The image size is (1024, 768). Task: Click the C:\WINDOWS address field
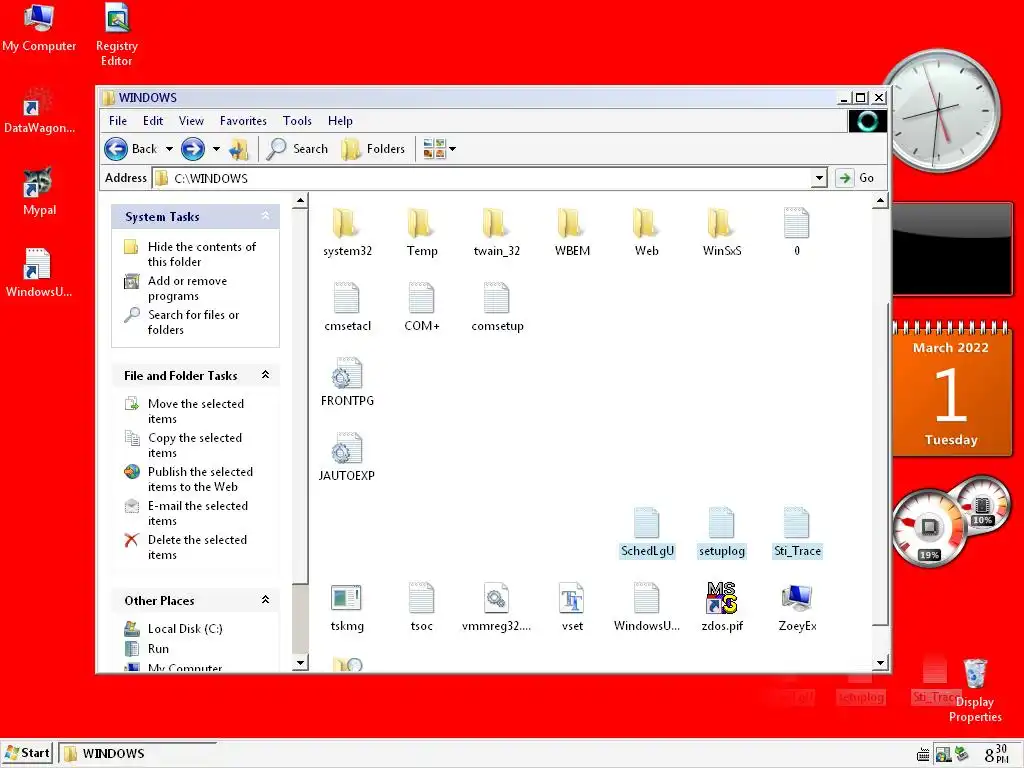(482, 178)
